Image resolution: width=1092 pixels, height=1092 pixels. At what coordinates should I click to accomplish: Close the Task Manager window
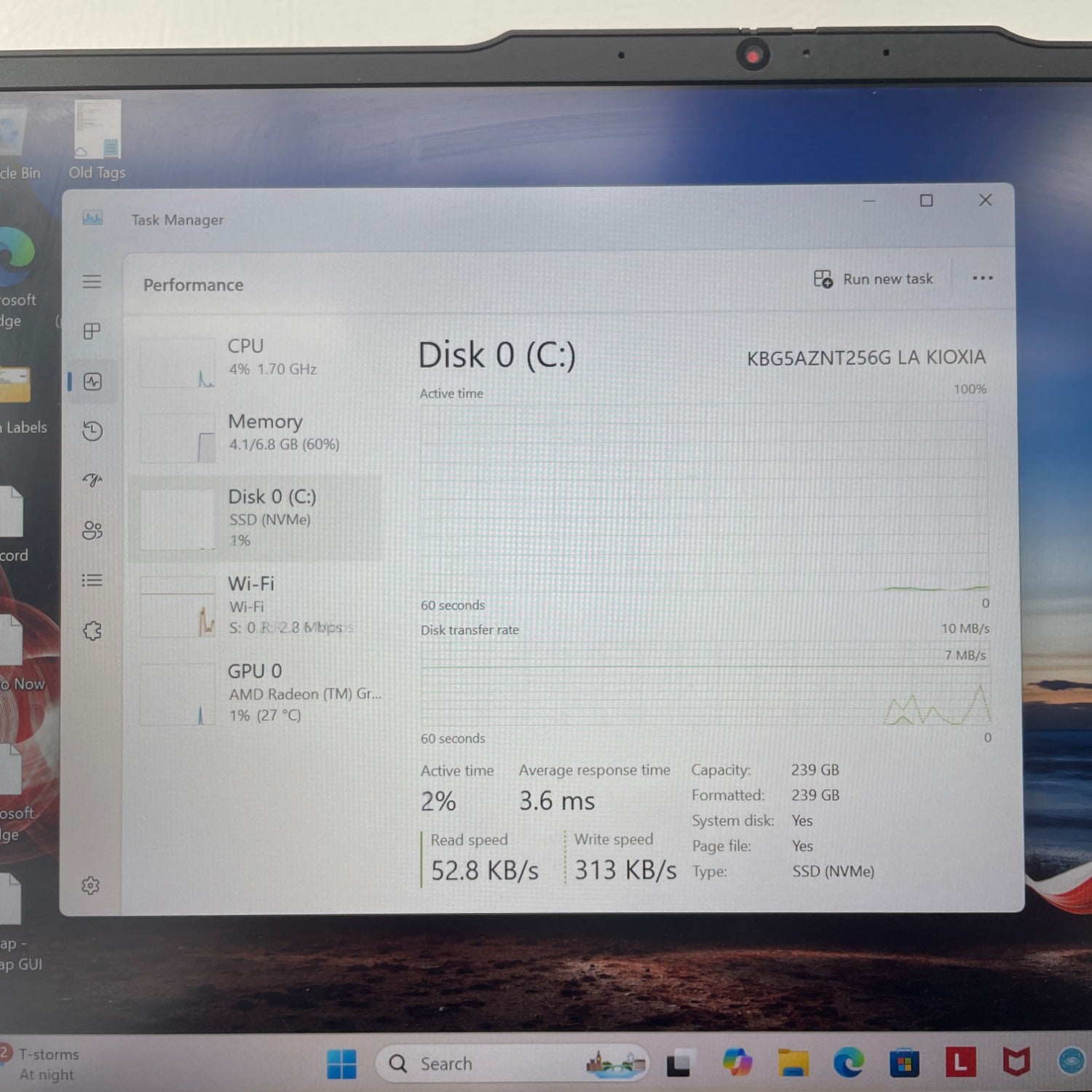[x=985, y=199]
